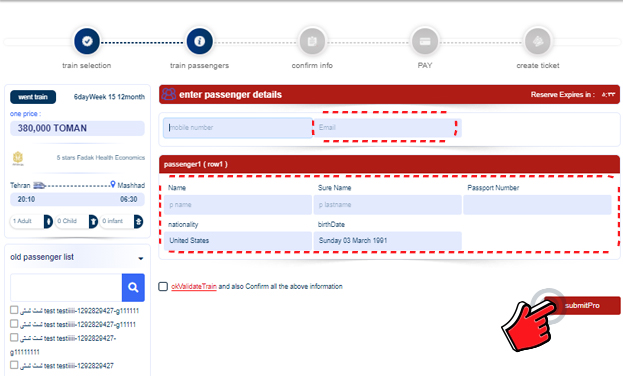Image resolution: width=623 pixels, height=376 pixels.
Task: Open the okValidateTrain rules link
Action: (194, 286)
